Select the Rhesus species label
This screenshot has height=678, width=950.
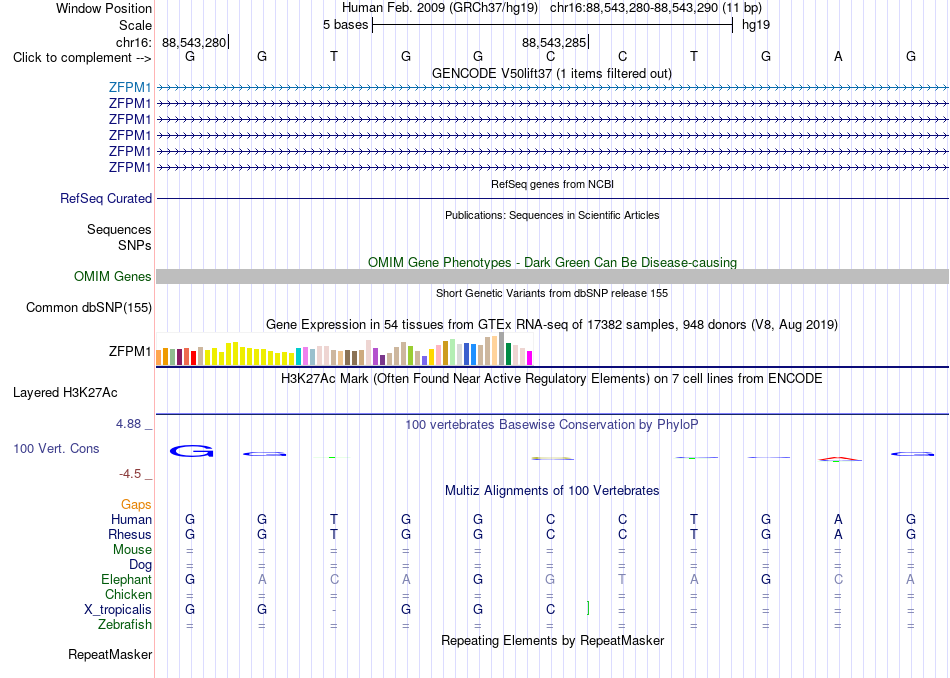[x=130, y=534]
